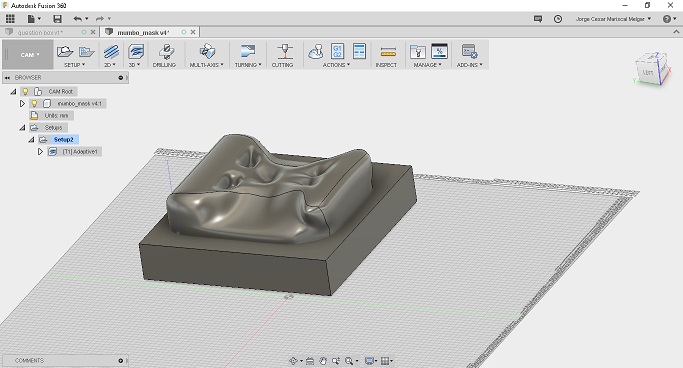Save the document with the floppy icon

(57, 19)
